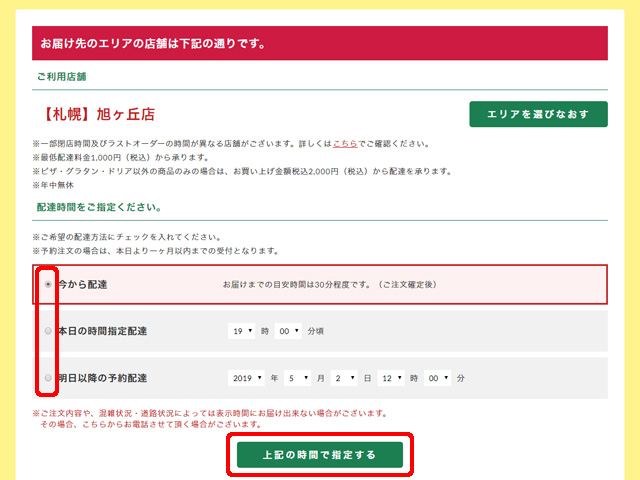This screenshot has height=480, width=640.
Task: Open the hour dropdown showing 19
Action: 241,331
